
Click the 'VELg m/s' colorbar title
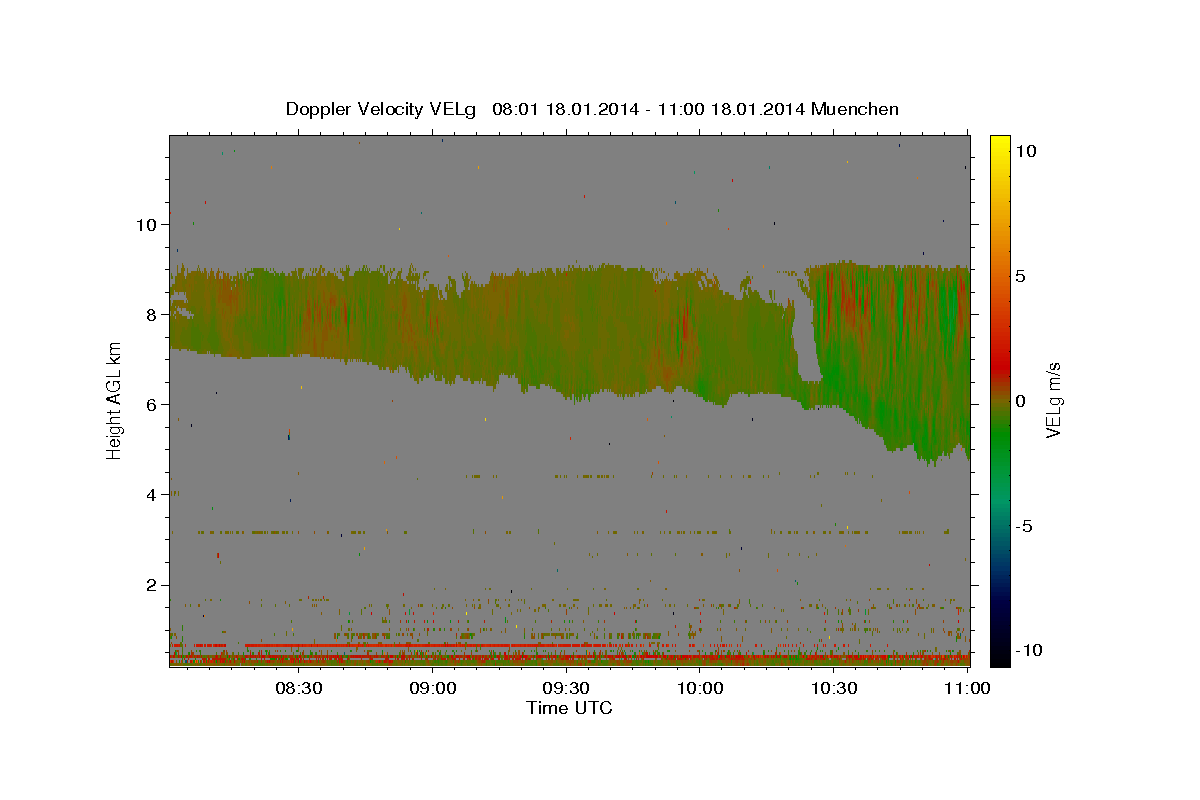1055,401
